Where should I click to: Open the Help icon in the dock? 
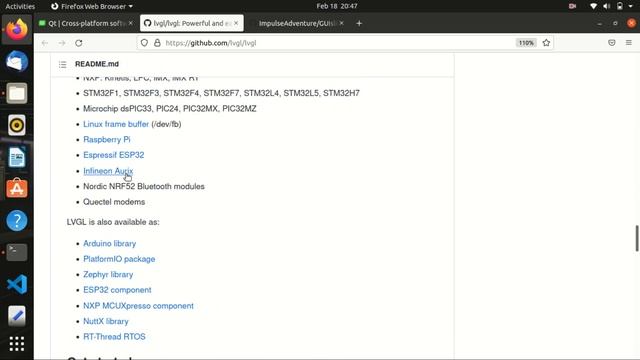click(17, 220)
